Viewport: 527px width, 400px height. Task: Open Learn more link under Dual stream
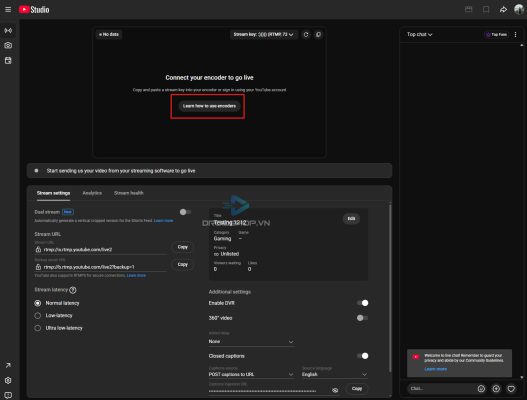(x=163, y=221)
